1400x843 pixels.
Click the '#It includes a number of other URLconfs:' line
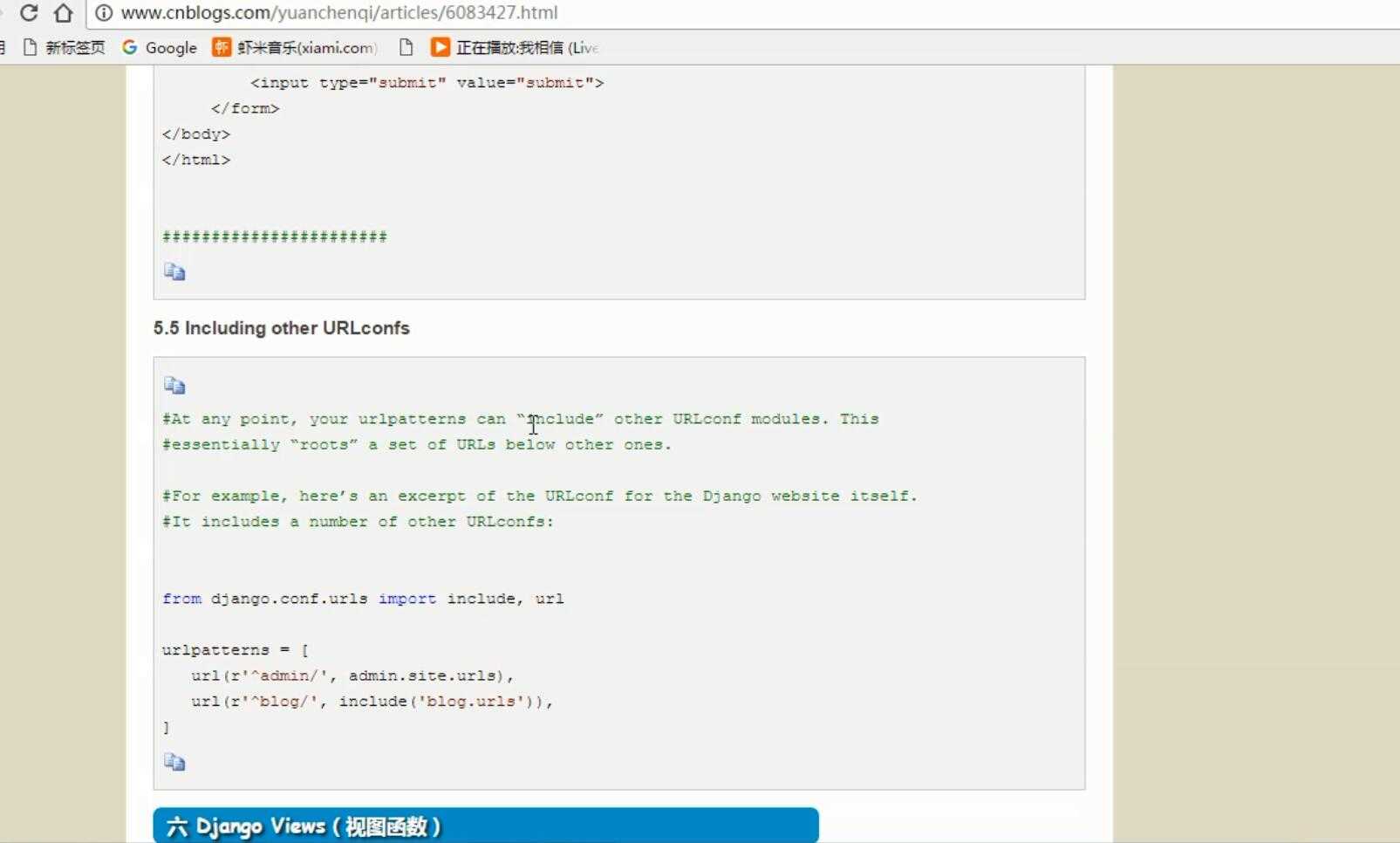(x=359, y=522)
